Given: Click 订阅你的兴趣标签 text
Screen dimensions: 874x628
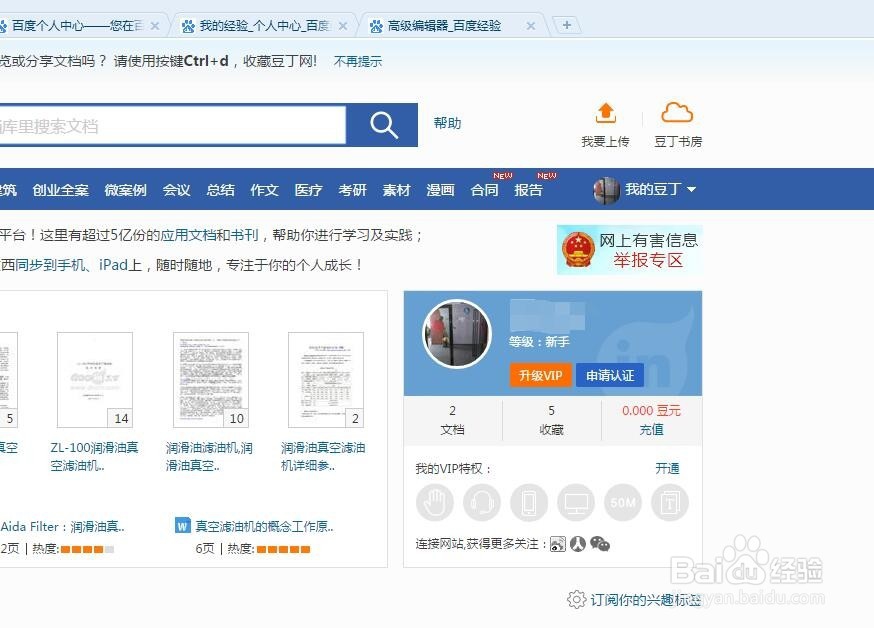Looking at the screenshot, I should (x=646, y=600).
